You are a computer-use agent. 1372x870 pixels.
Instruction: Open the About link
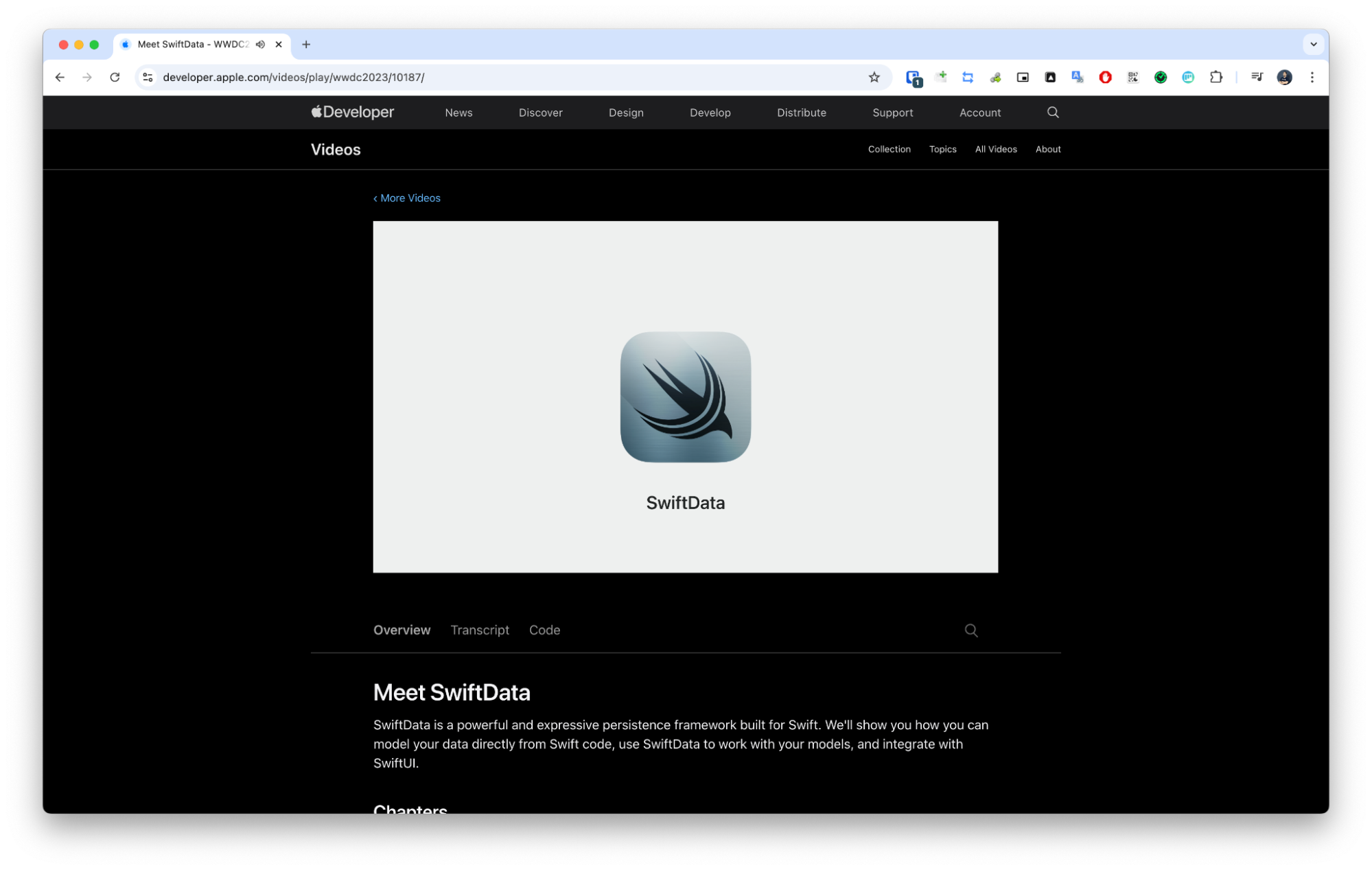[1048, 150]
